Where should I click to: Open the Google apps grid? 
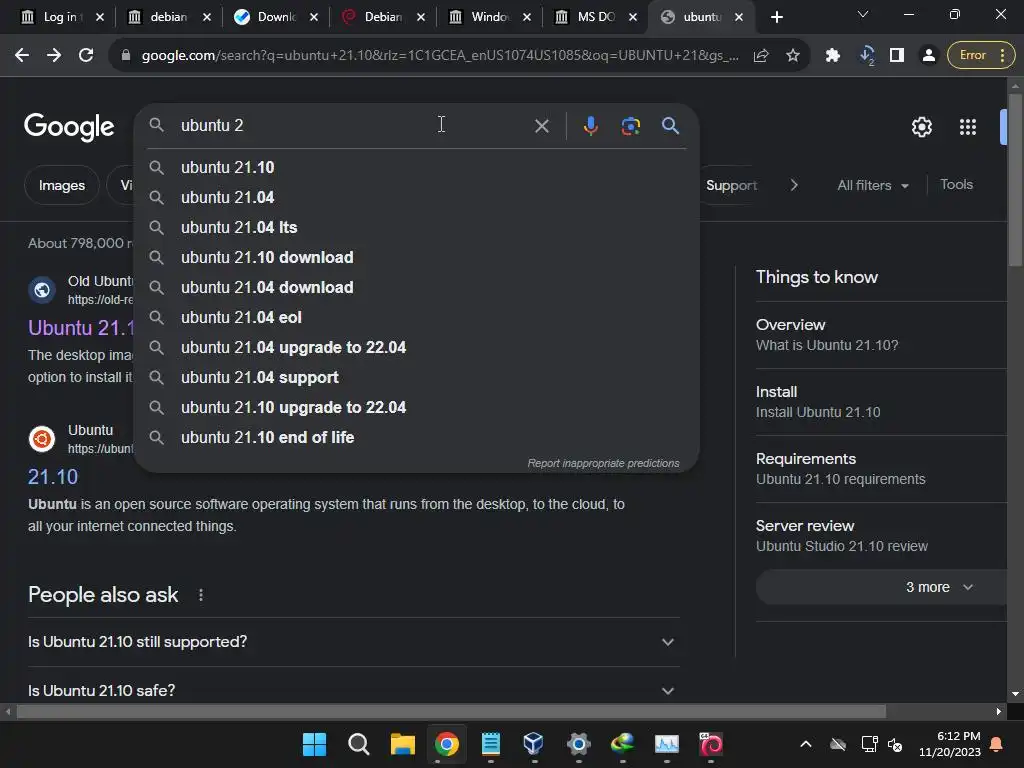(968, 127)
